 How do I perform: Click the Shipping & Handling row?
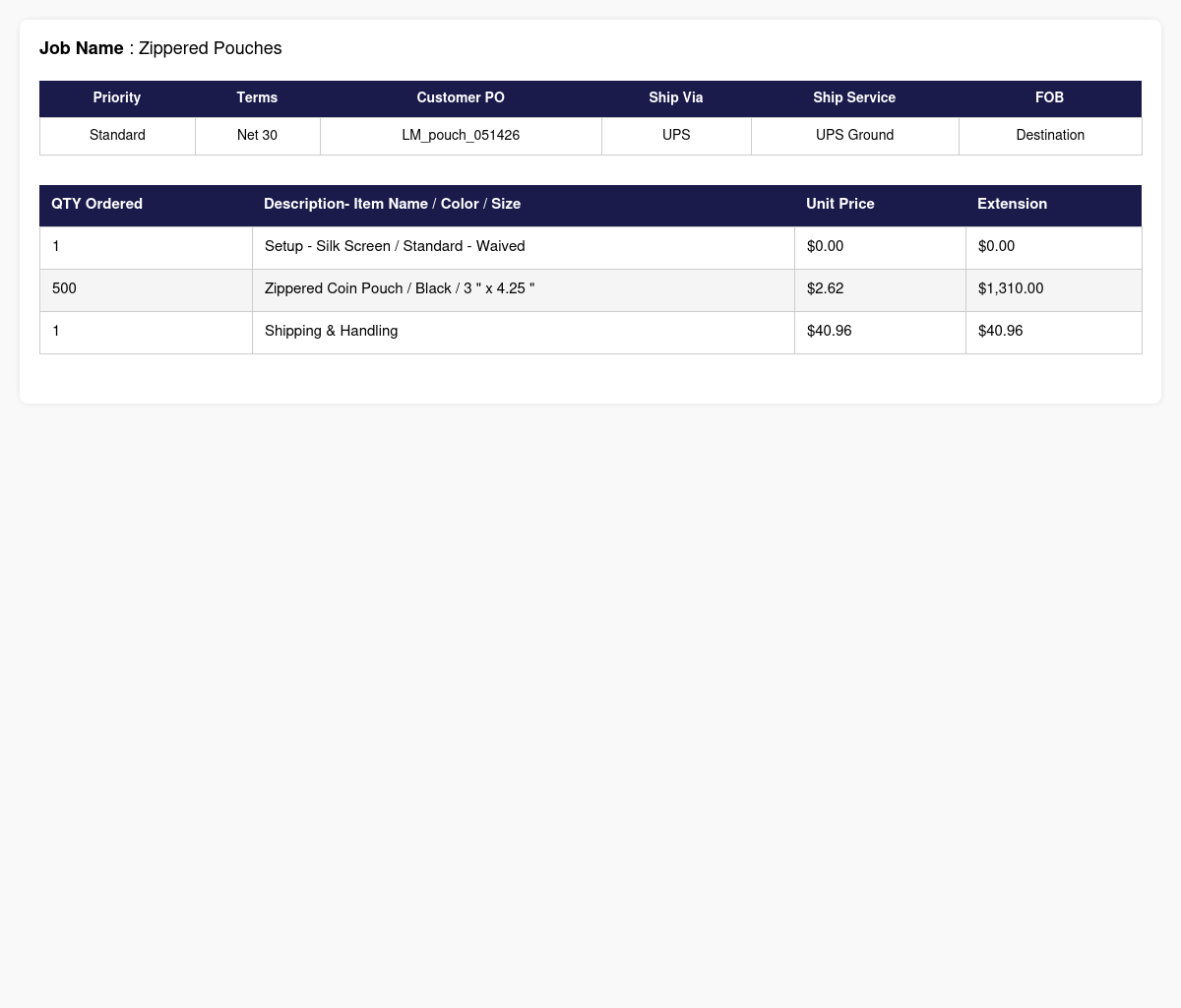click(590, 333)
